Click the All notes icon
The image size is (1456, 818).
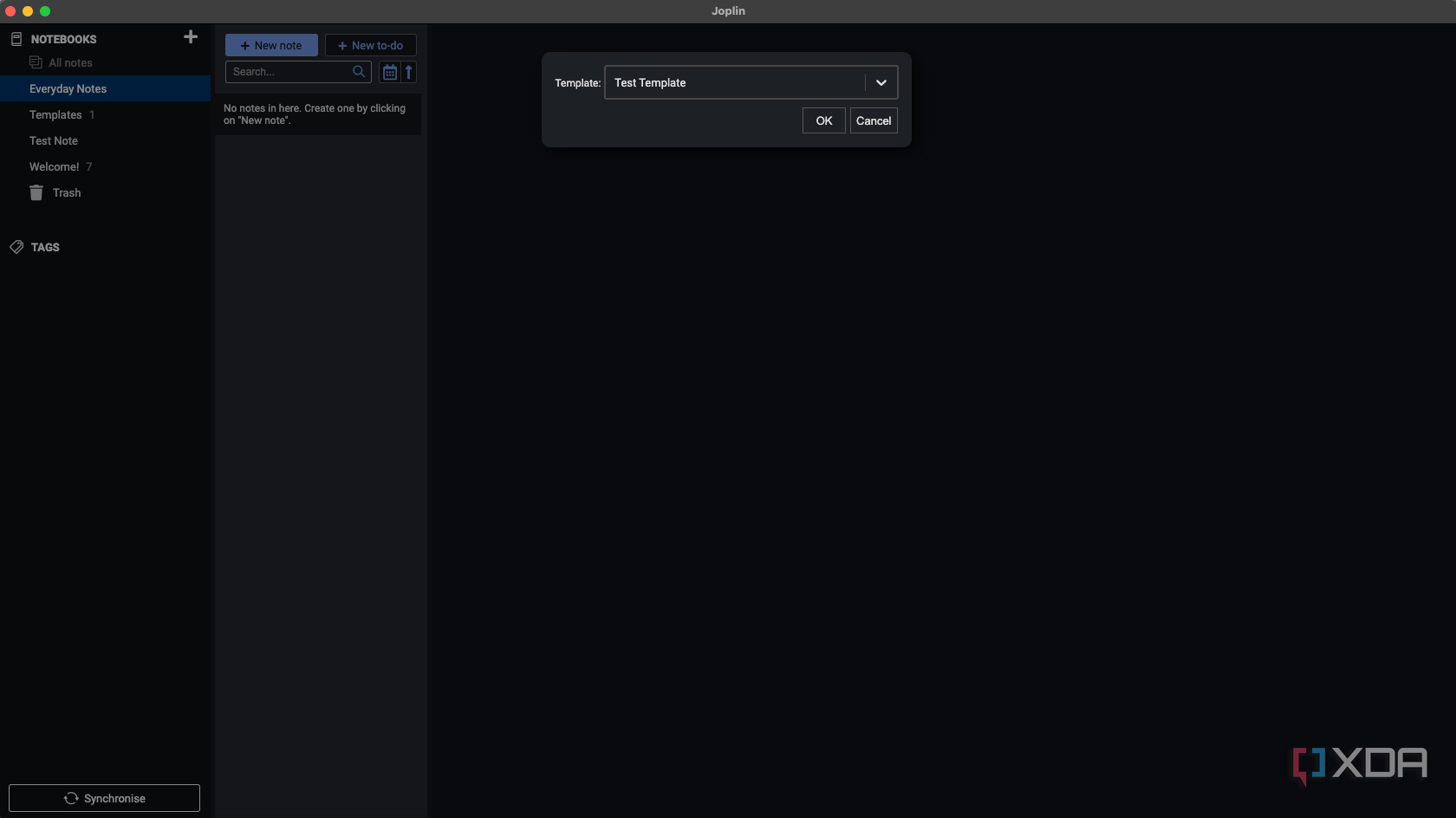[x=36, y=62]
